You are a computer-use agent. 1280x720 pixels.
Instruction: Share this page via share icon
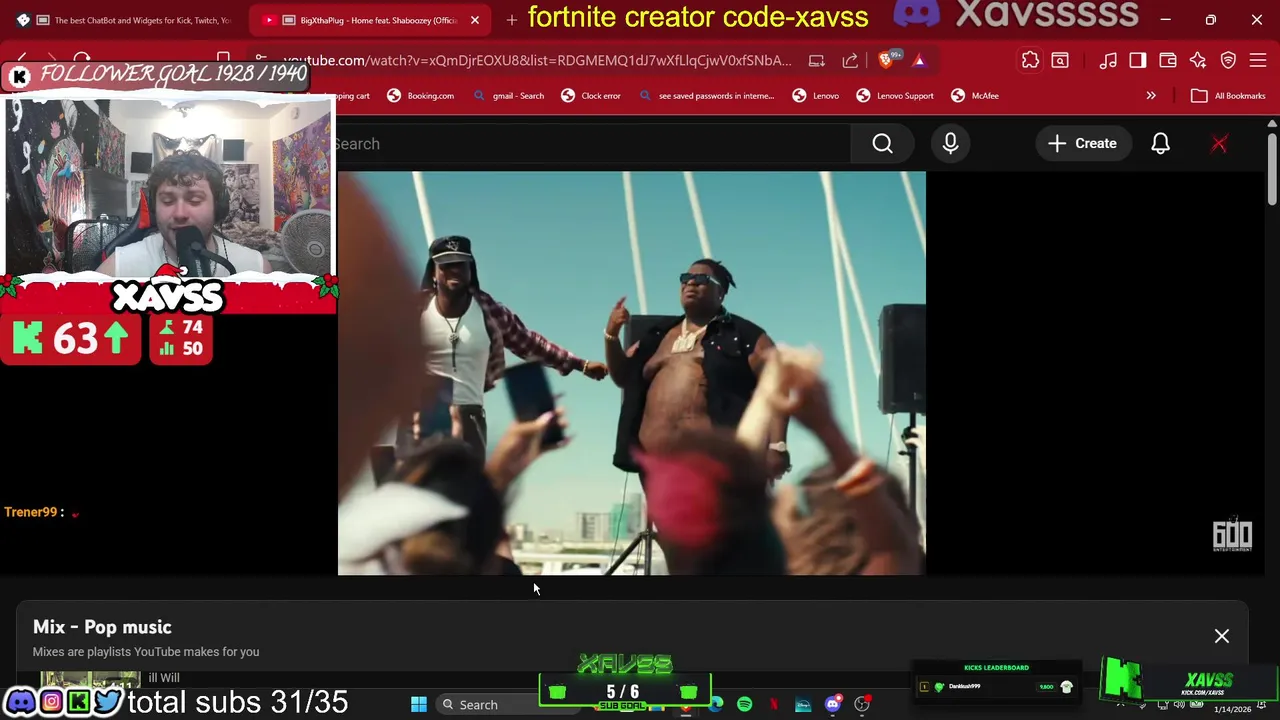click(850, 61)
